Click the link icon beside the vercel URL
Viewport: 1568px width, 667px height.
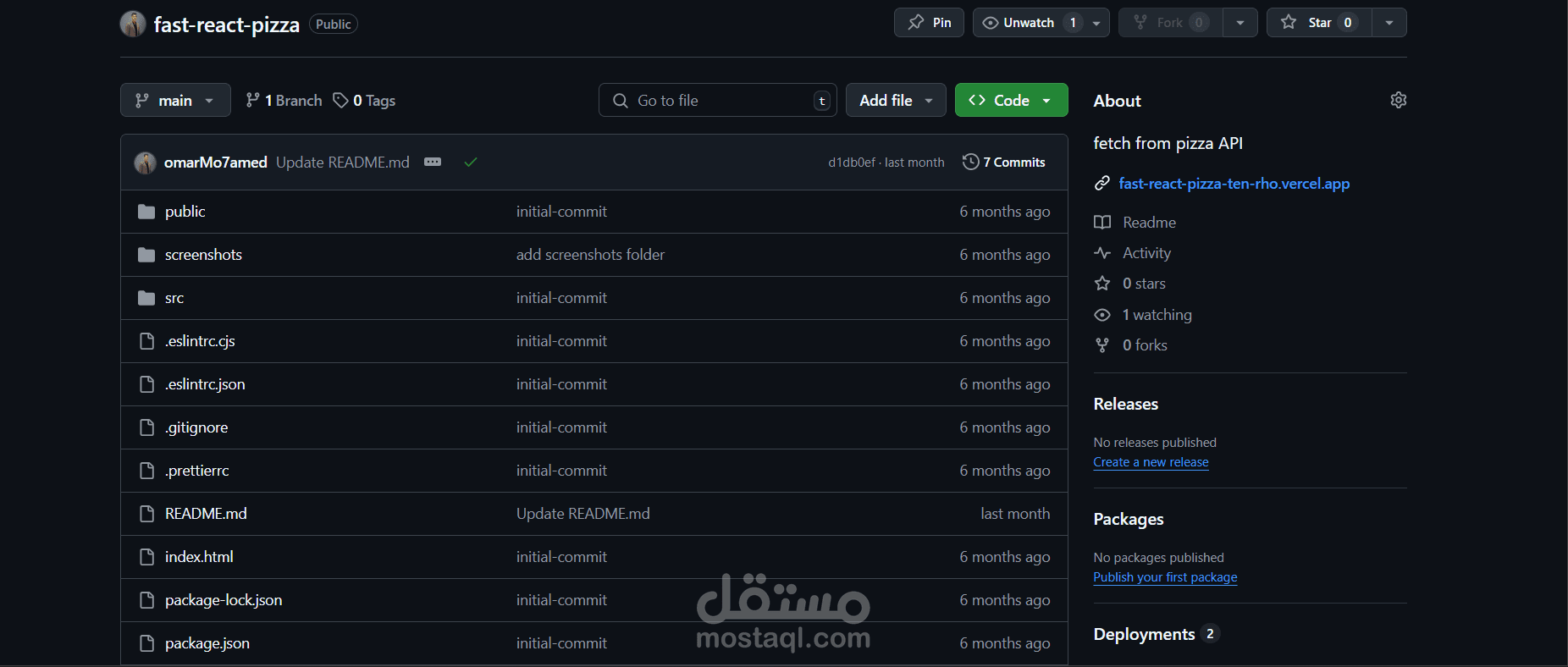point(1101,183)
